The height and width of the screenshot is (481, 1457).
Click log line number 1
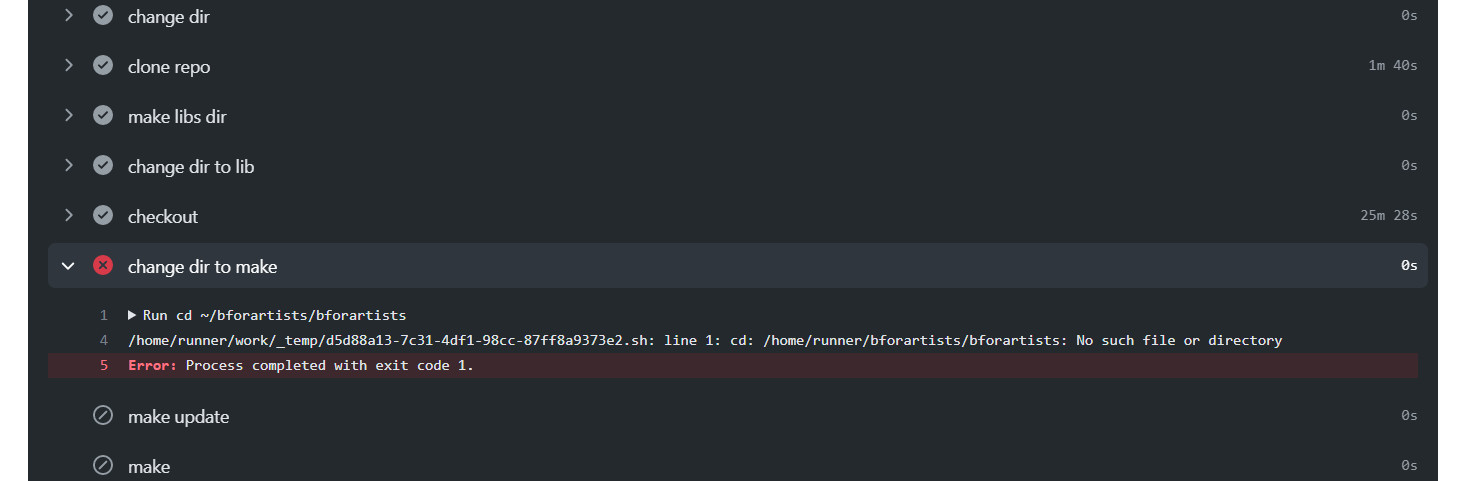[103, 315]
